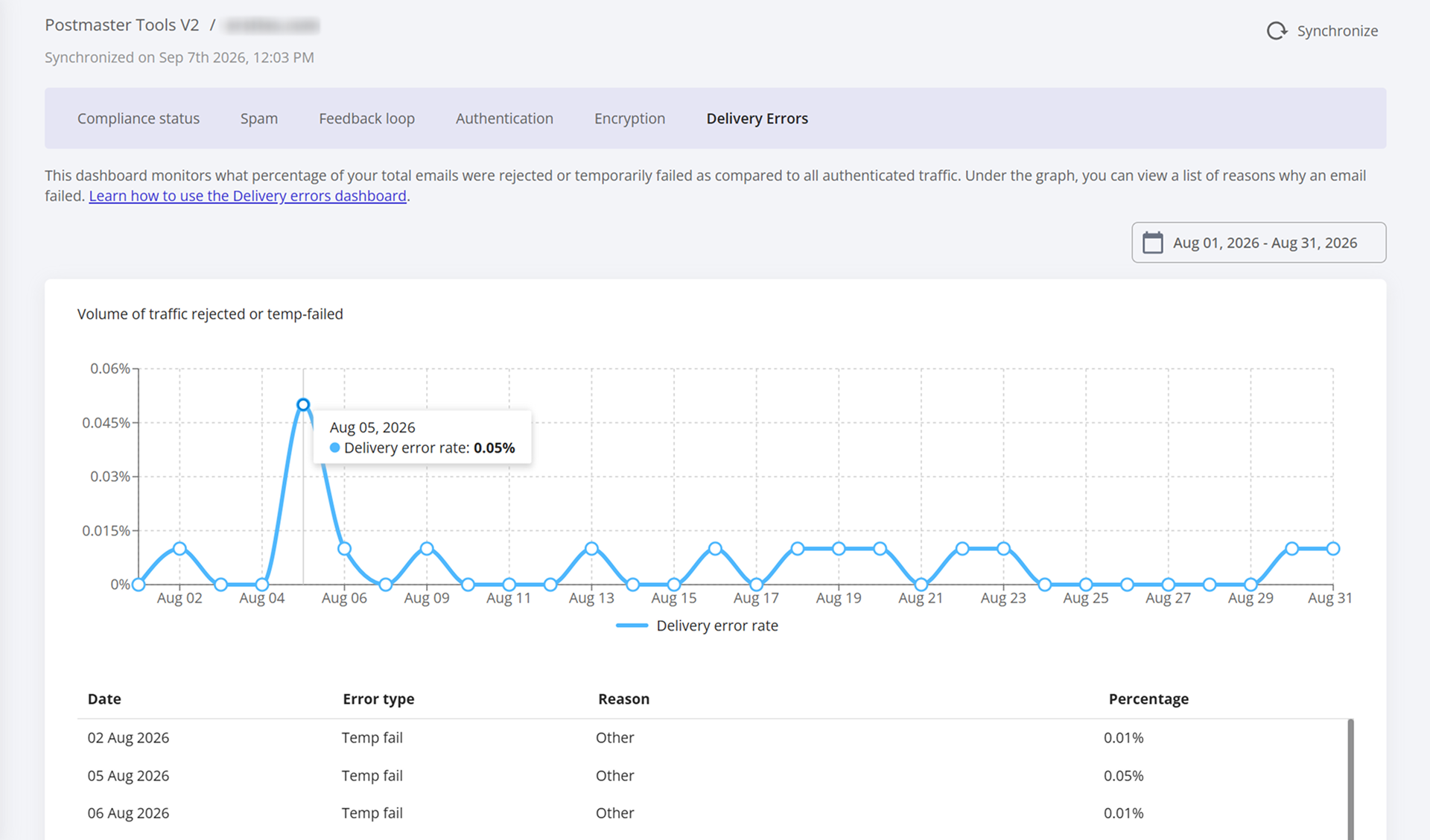This screenshot has width=1430, height=840.
Task: Click the Synchronize refresh icon
Action: click(1277, 31)
